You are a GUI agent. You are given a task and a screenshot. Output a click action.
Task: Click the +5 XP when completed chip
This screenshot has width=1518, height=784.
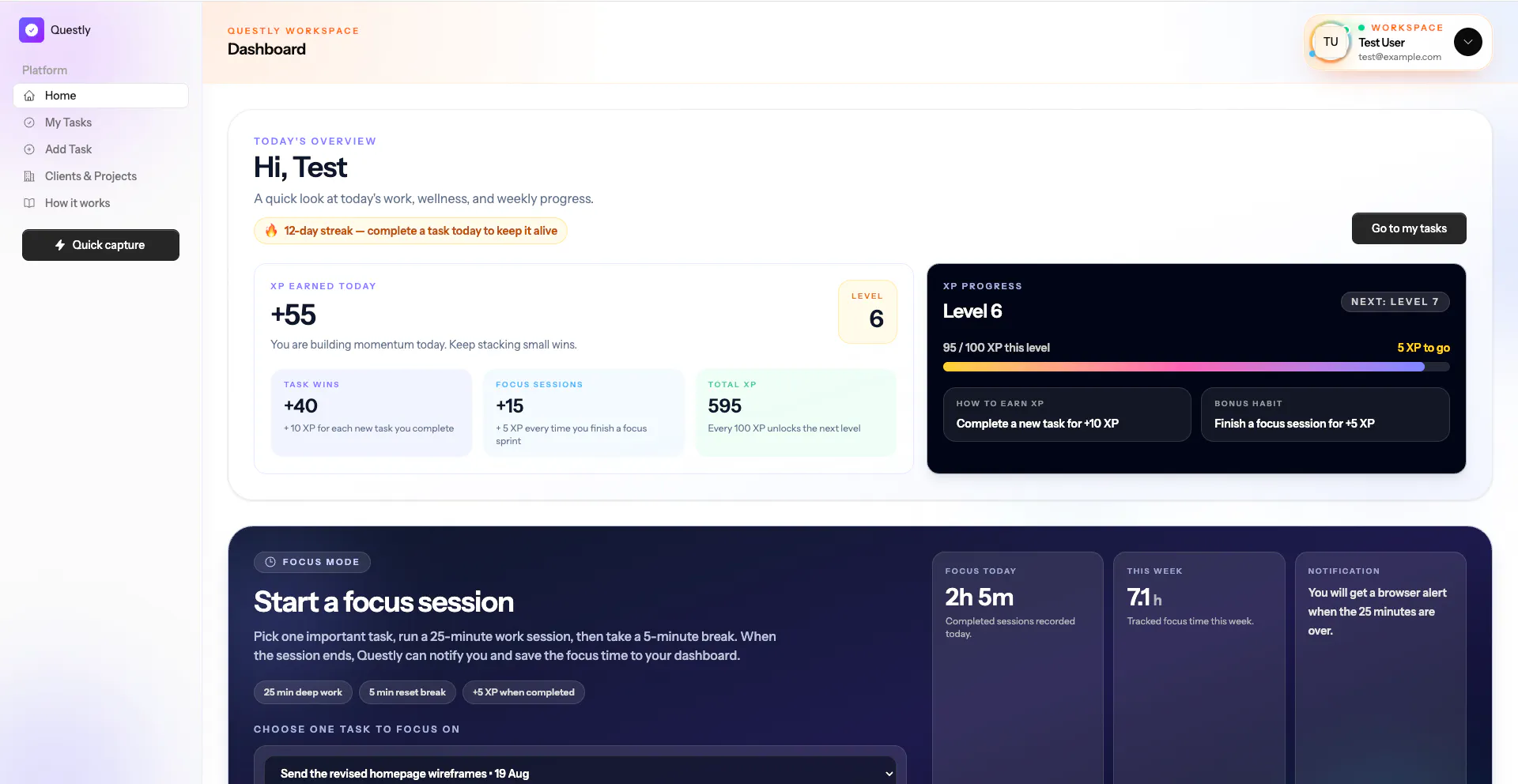click(x=523, y=692)
